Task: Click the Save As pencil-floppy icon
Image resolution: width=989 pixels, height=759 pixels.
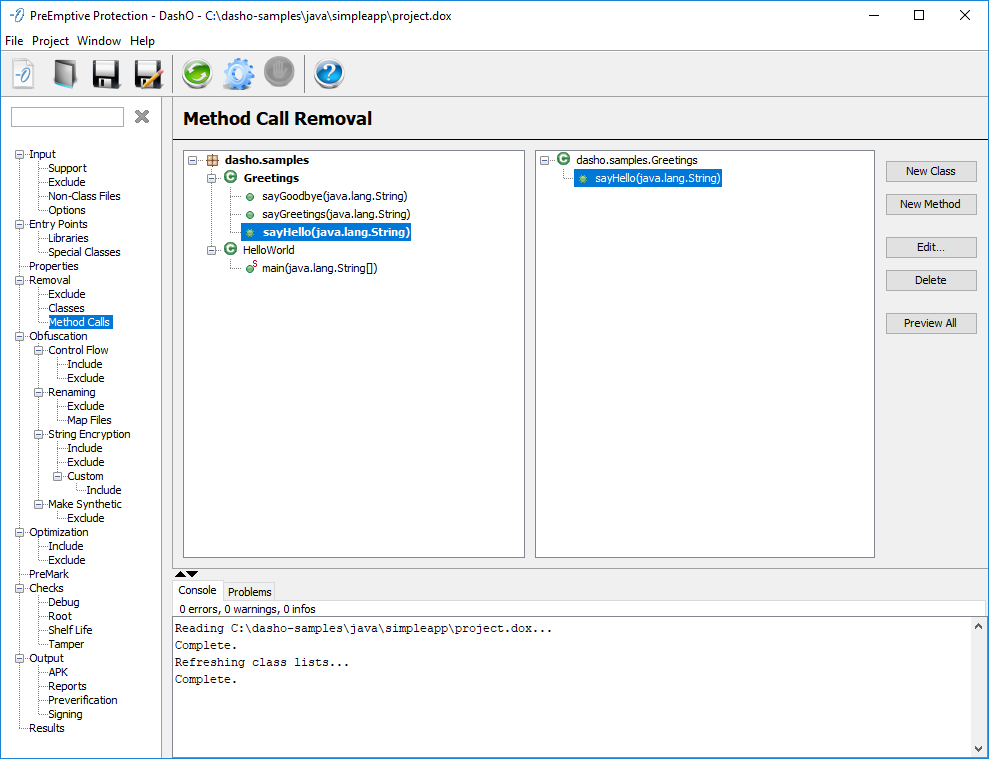Action: [148, 74]
